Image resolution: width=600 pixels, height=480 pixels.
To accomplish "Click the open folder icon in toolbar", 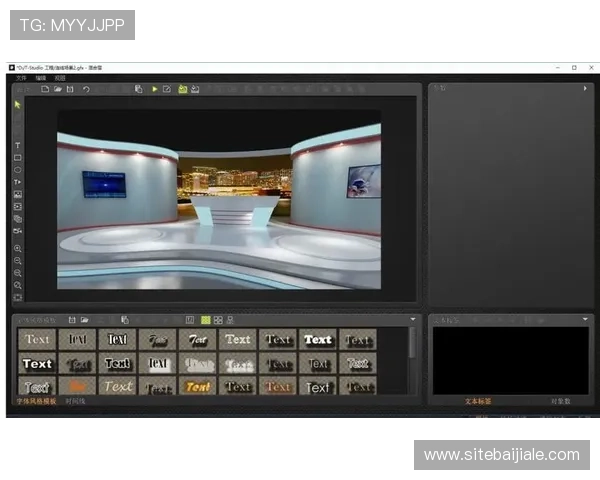I will [58, 89].
